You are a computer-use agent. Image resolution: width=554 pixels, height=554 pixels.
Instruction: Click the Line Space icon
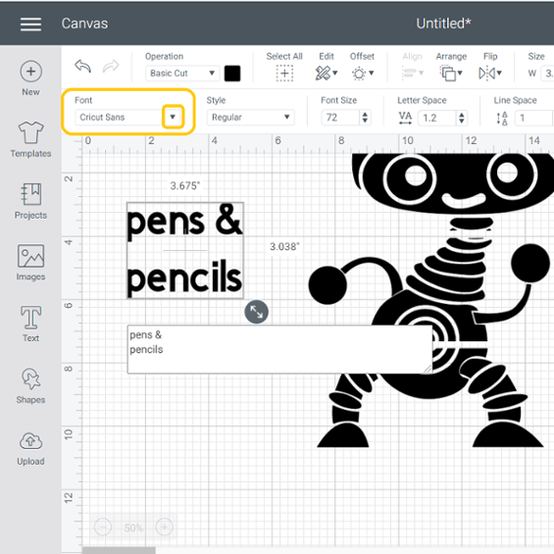[x=502, y=118]
